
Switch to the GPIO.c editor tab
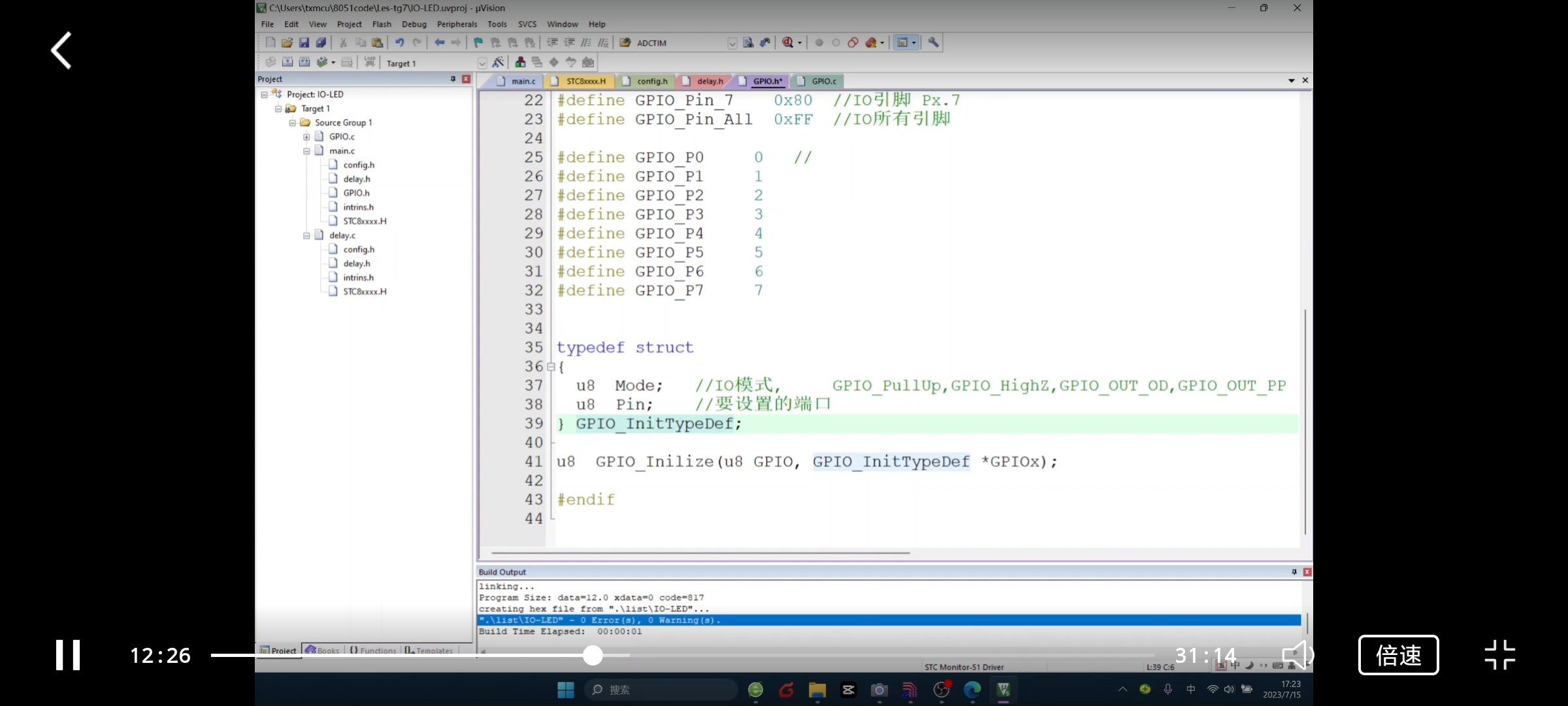point(817,81)
